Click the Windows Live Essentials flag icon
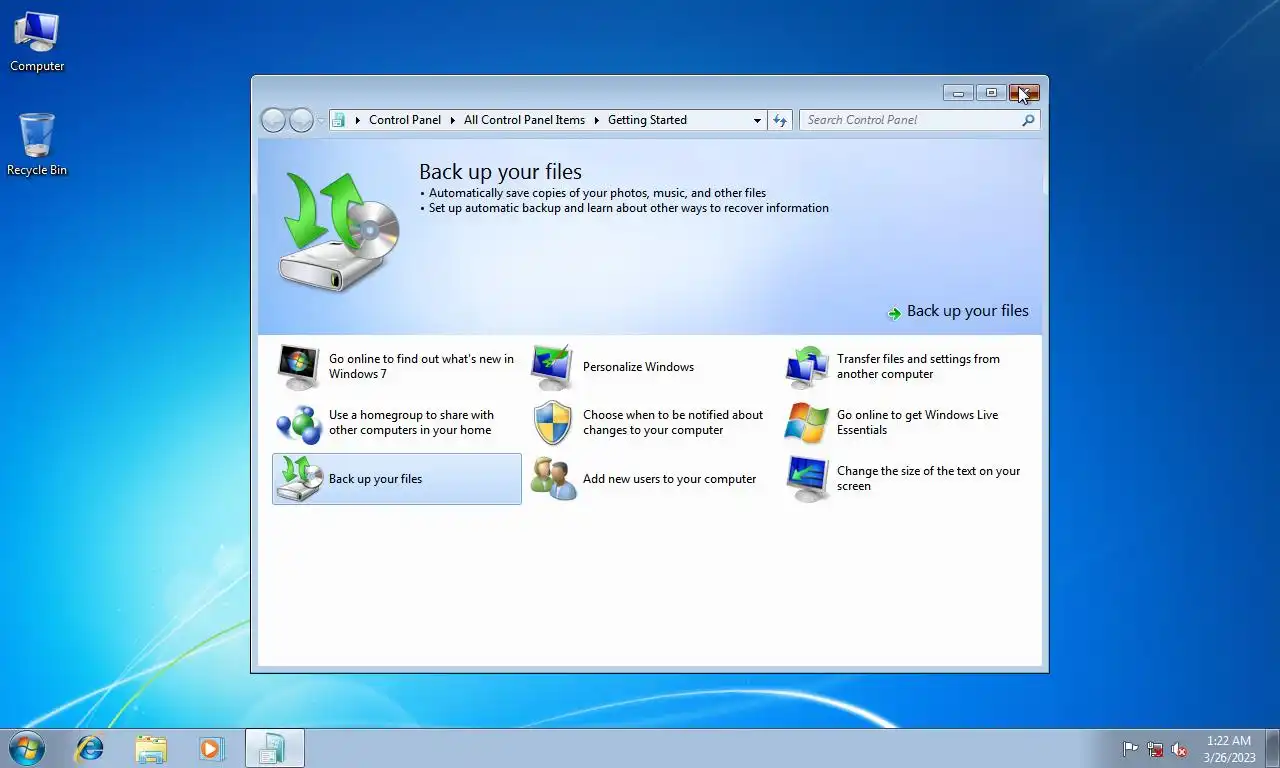 pos(806,423)
